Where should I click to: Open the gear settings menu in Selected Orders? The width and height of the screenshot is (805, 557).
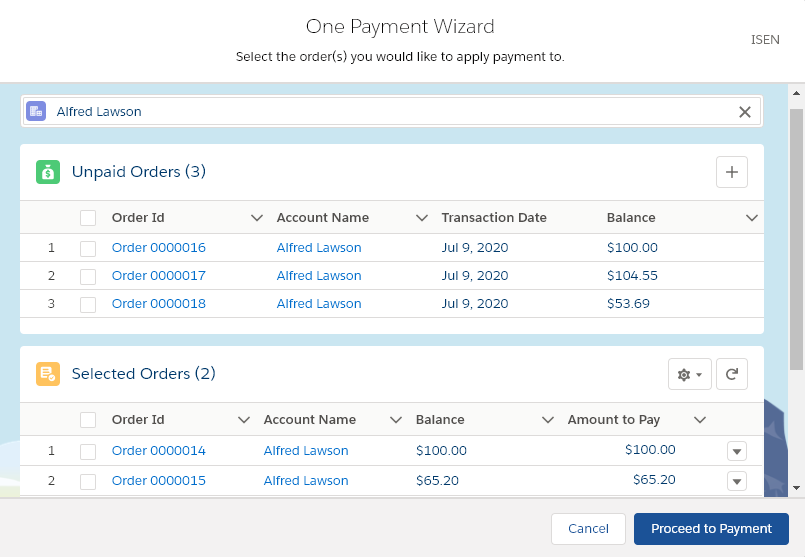pos(689,374)
